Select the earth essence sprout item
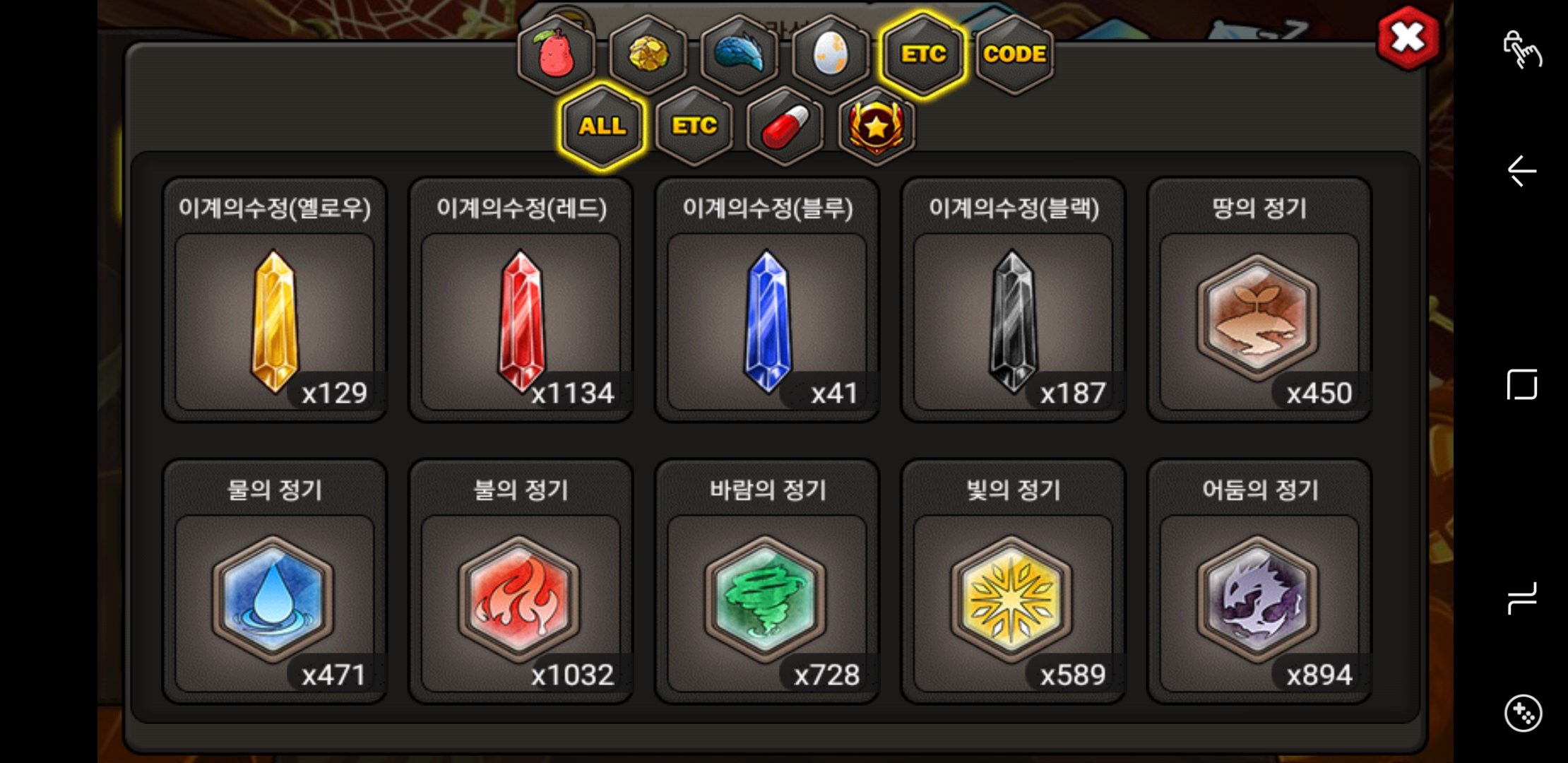This screenshot has height=763, width=1568. pyautogui.click(x=1259, y=300)
